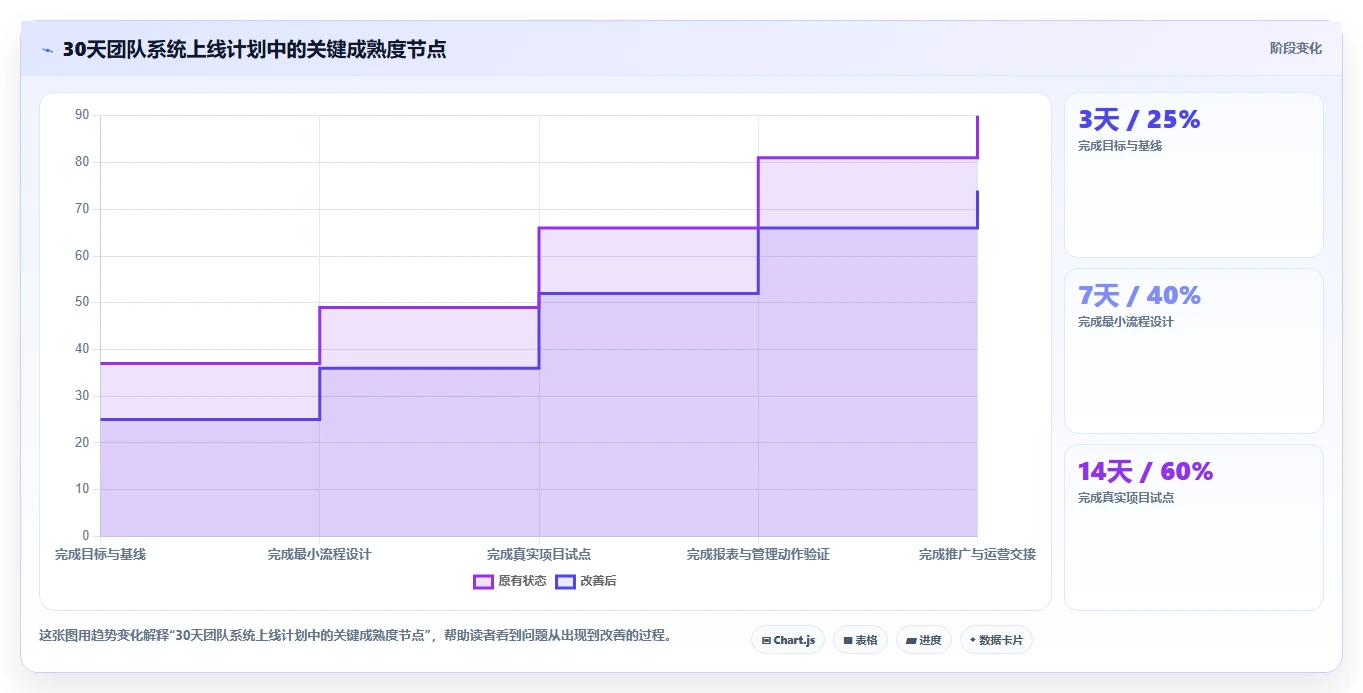Click the 完成最小流程设计 x-axis label
This screenshot has height=693, width=1363.
319,554
